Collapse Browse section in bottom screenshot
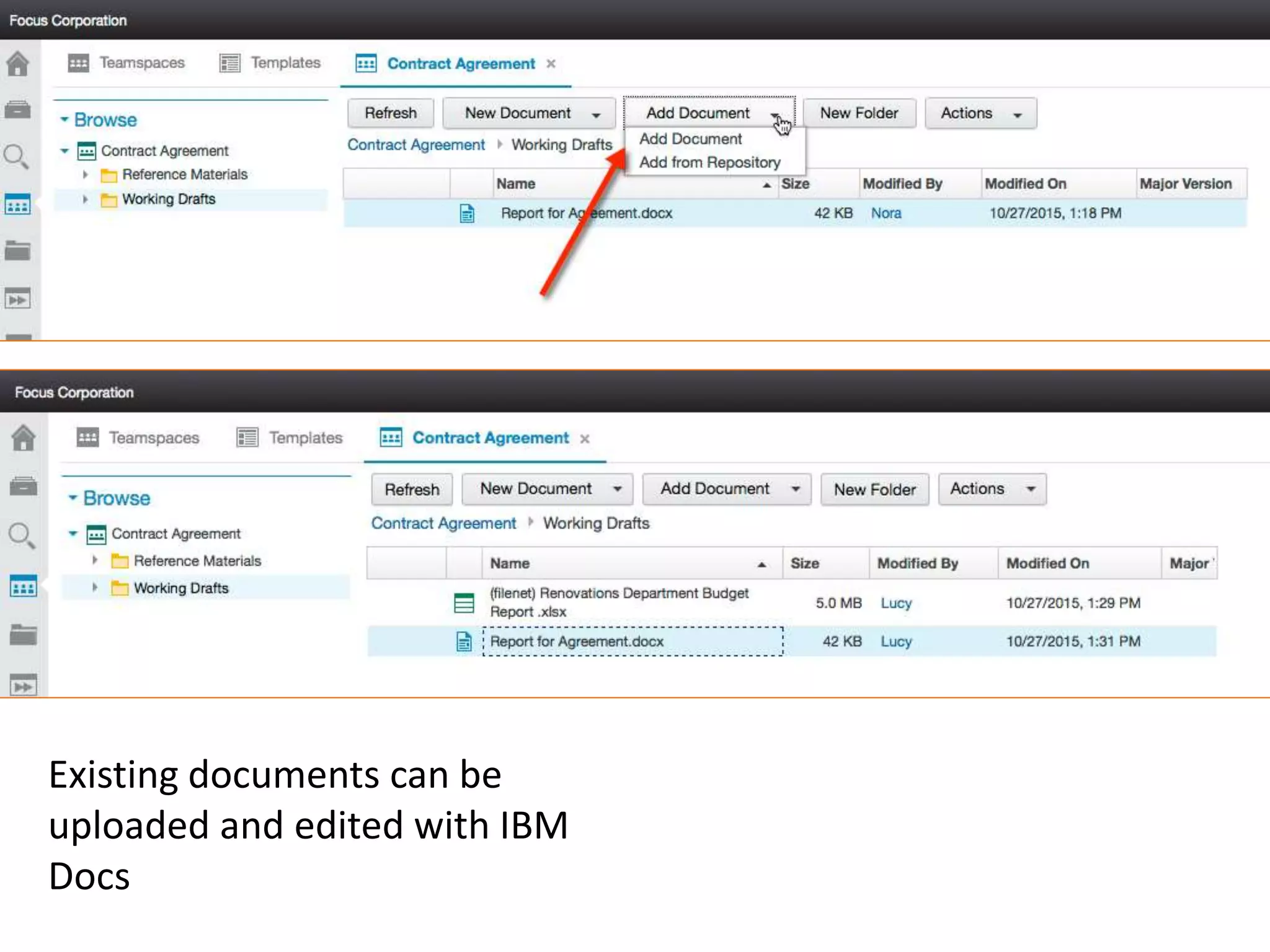The width and height of the screenshot is (1270, 952). click(x=73, y=498)
